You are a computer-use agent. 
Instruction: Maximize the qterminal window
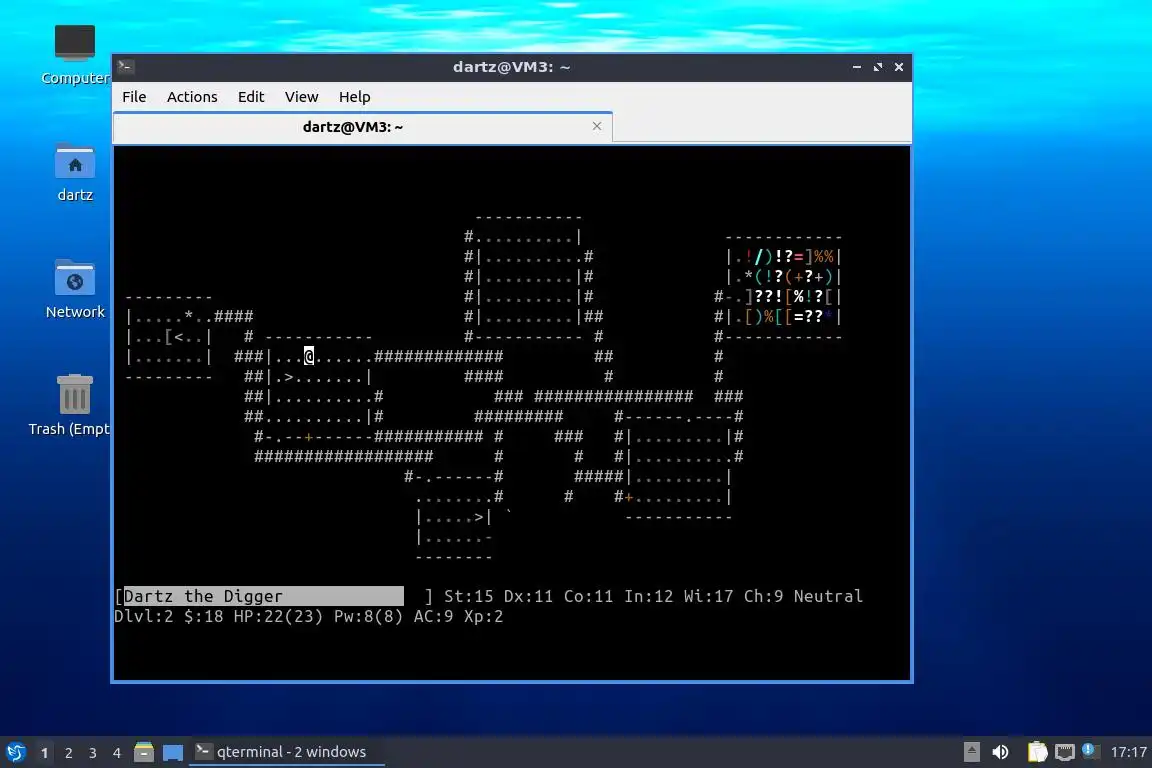[x=878, y=67]
